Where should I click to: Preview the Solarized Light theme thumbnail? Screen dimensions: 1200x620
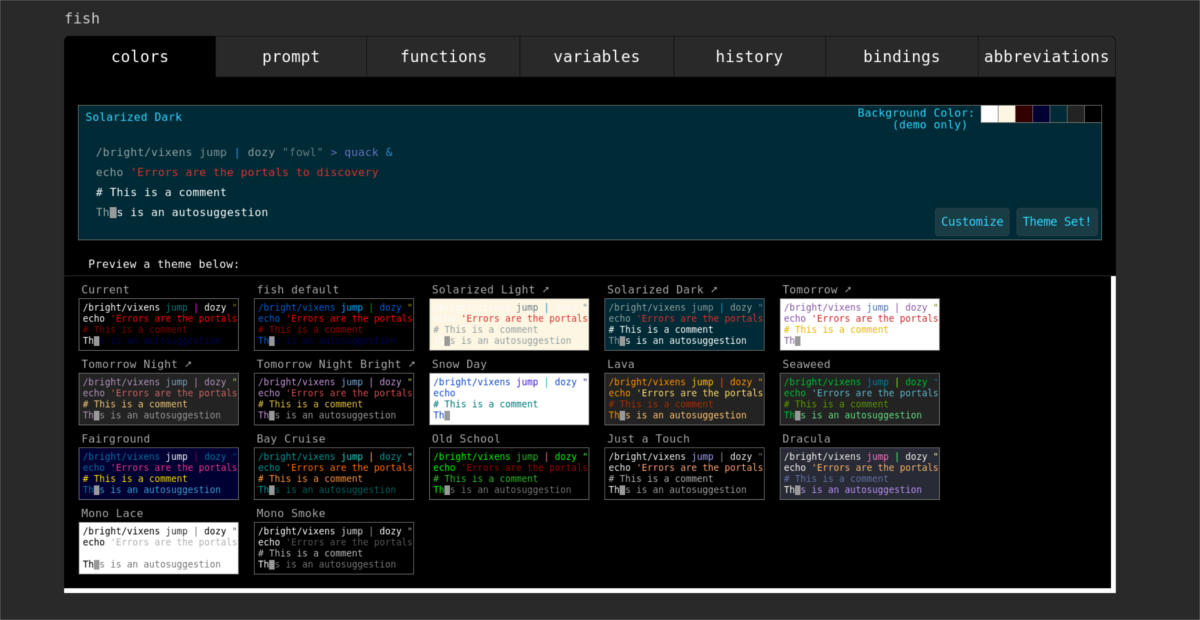509,324
